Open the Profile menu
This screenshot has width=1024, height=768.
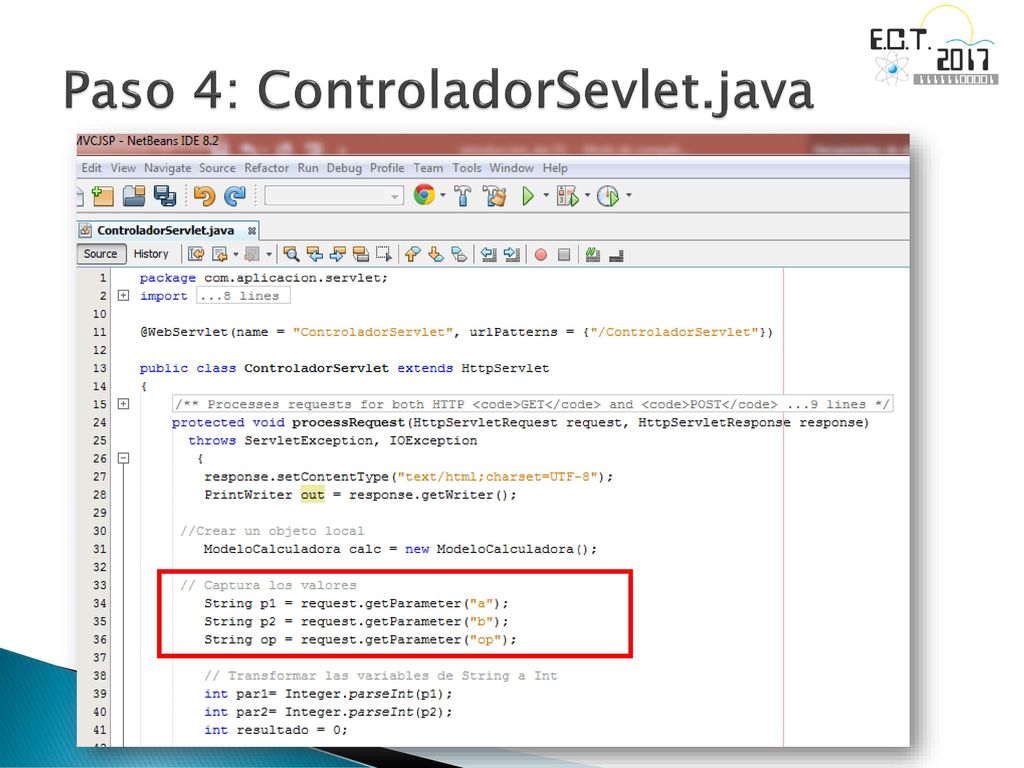(x=387, y=168)
